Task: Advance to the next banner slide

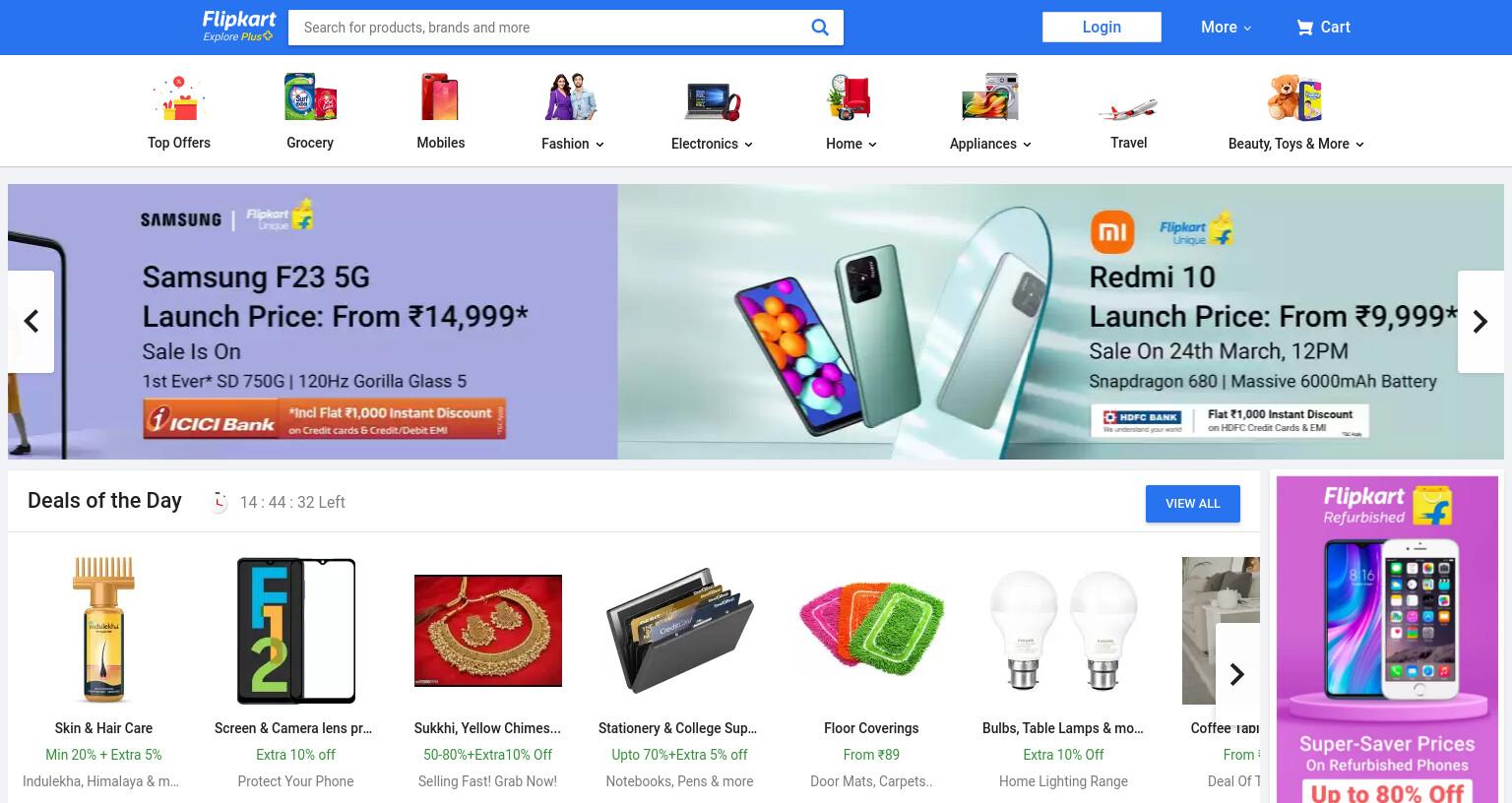Action: 1480,322
